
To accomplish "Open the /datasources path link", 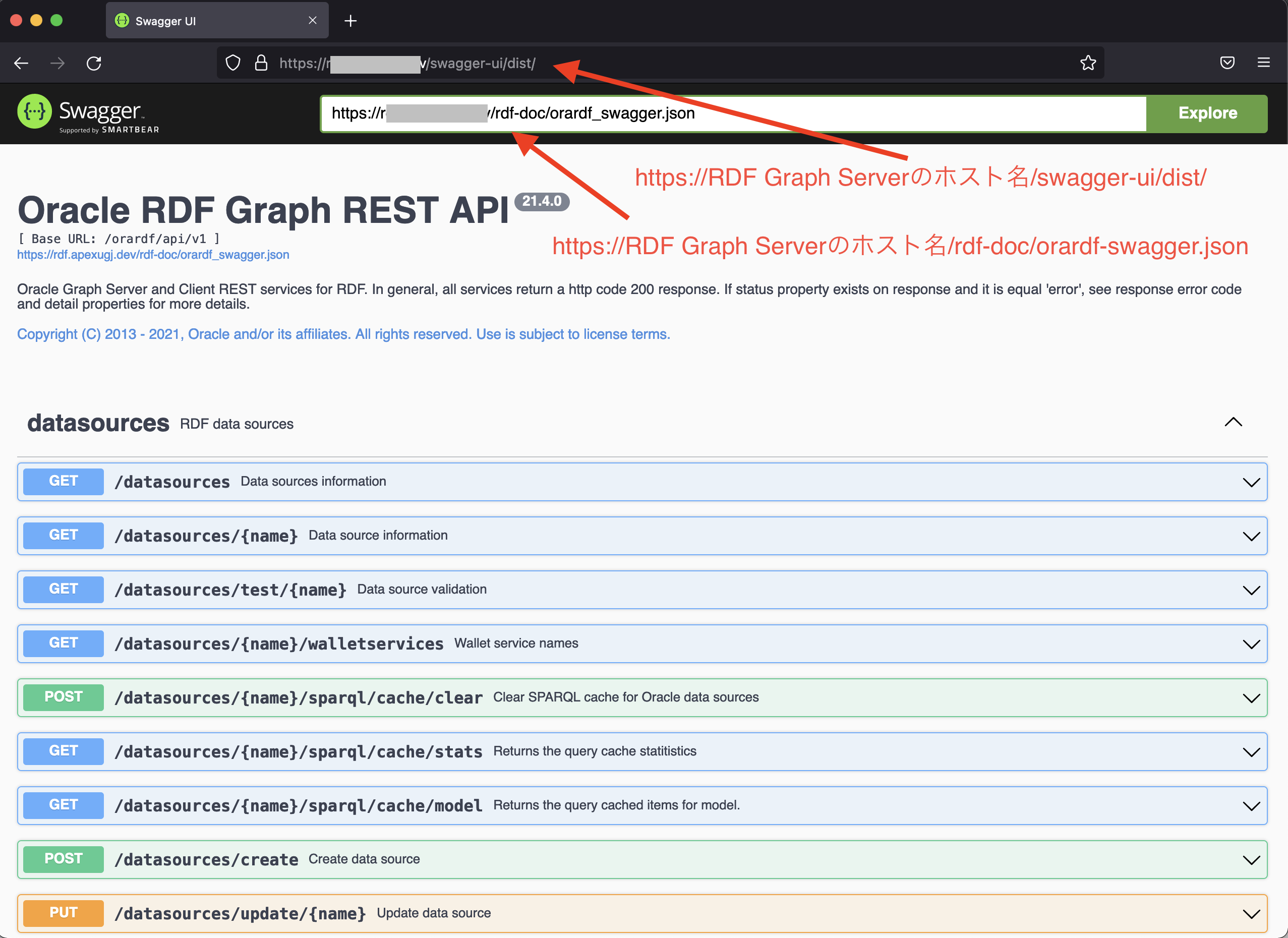I will 172,482.
